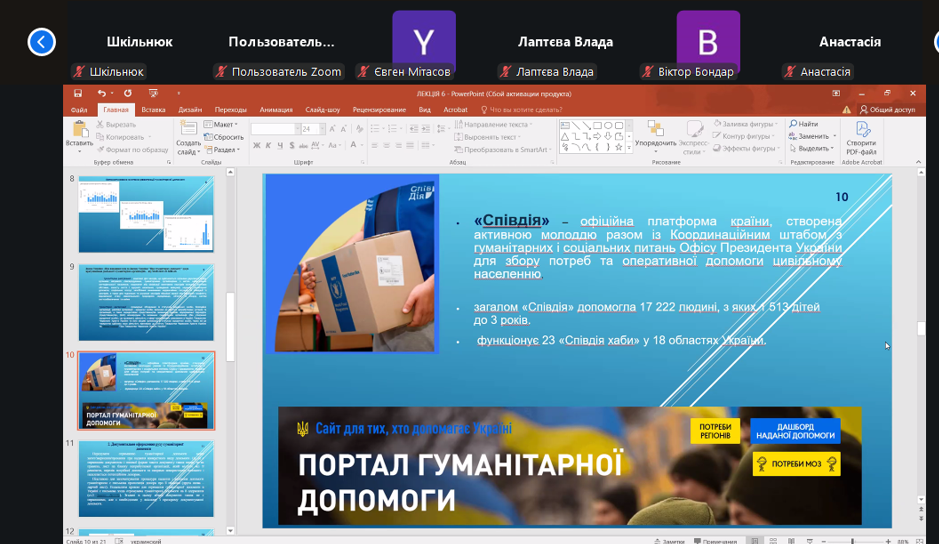Click the Undo arrow icon
939x544 pixels.
click(101, 93)
